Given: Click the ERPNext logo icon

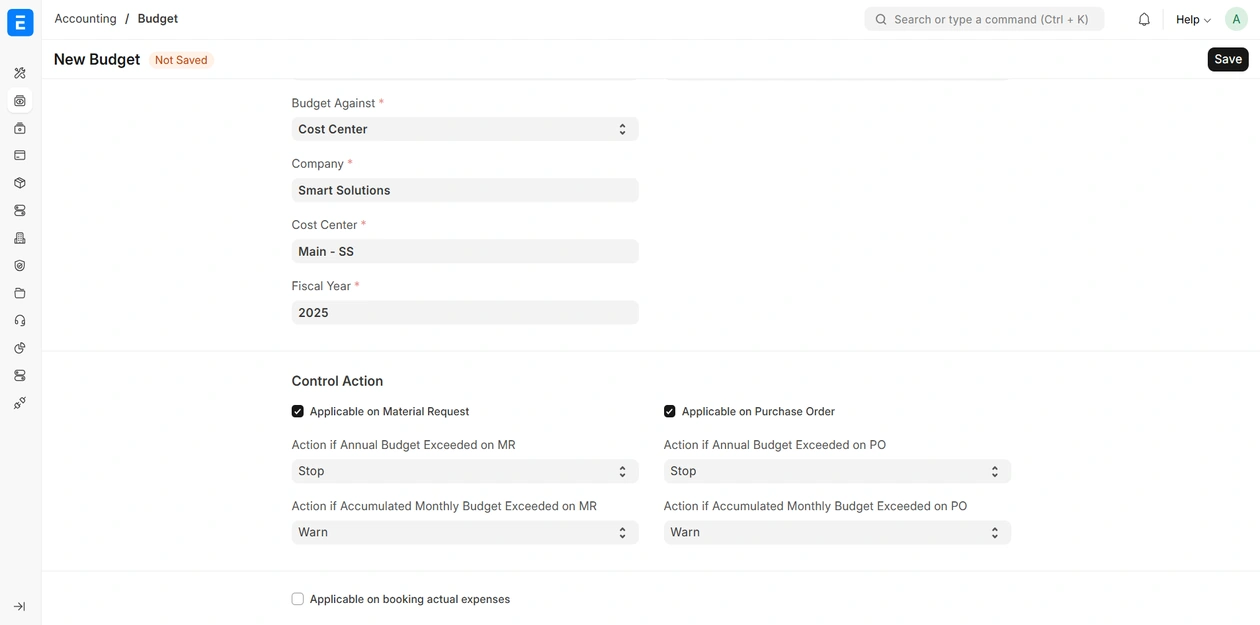Looking at the screenshot, I should (x=20, y=22).
